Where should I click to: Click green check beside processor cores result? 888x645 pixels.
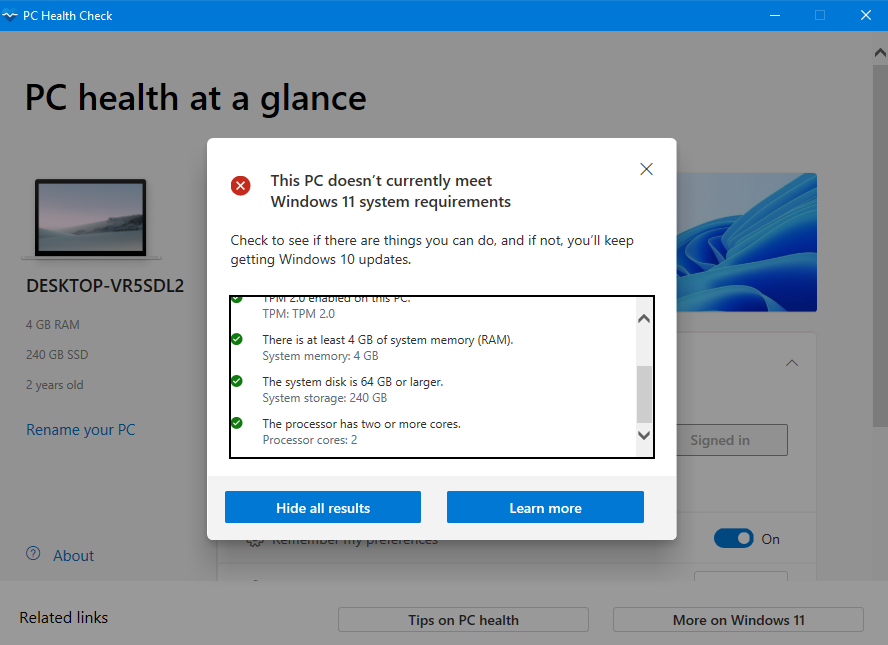(x=237, y=423)
